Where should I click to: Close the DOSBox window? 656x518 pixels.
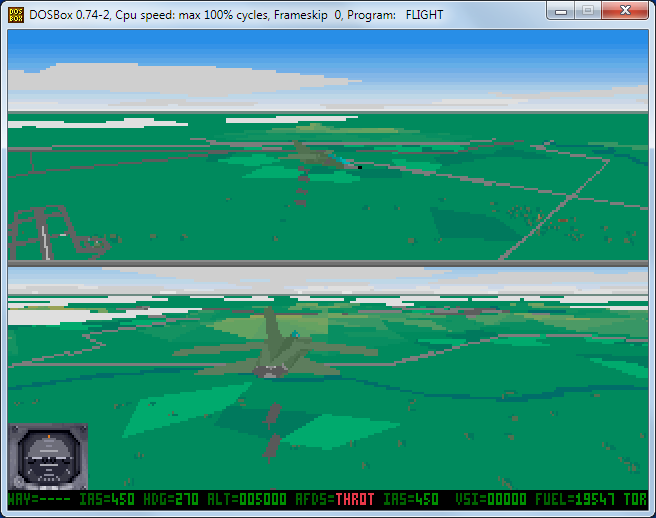[625, 11]
